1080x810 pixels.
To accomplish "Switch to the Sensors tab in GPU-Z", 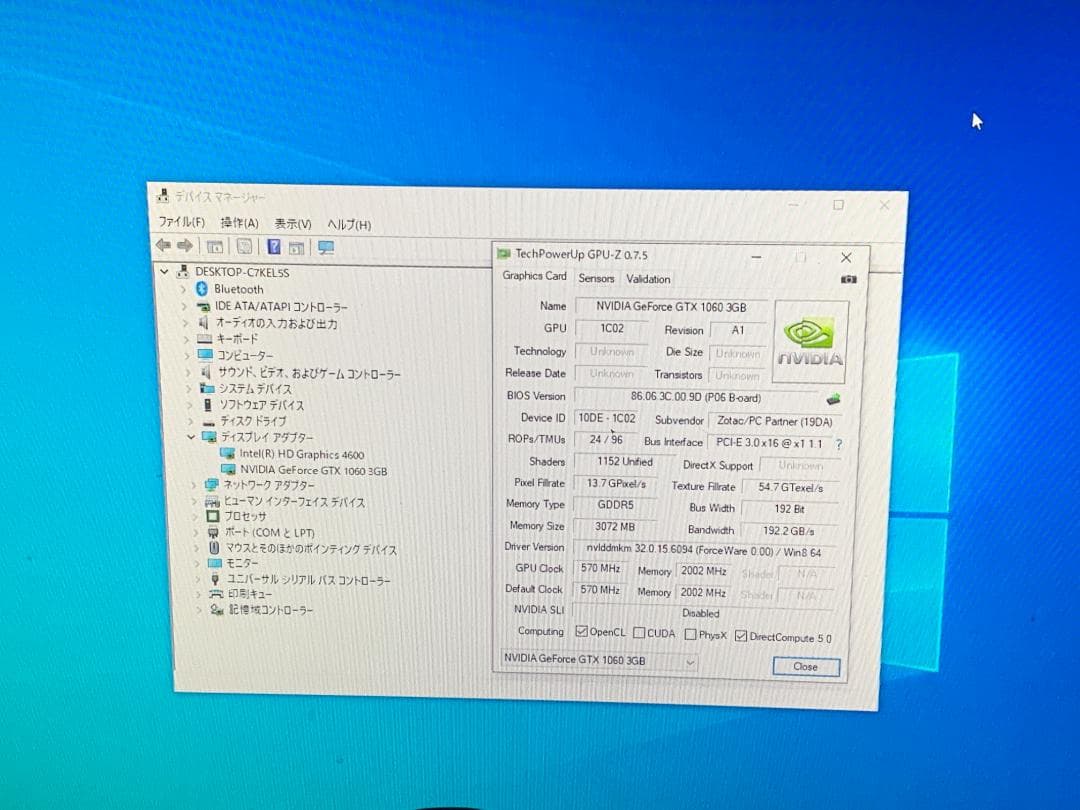I will coord(596,278).
